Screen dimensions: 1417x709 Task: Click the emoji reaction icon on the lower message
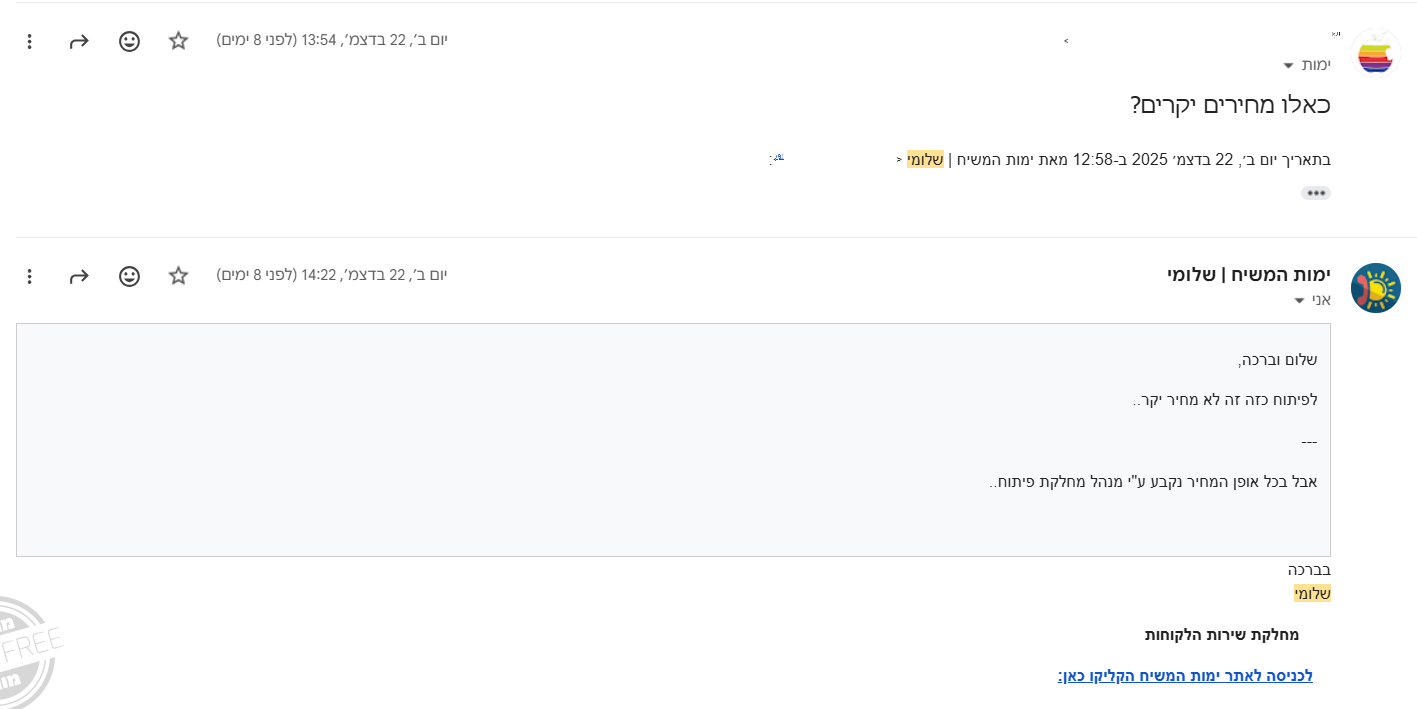[129, 276]
